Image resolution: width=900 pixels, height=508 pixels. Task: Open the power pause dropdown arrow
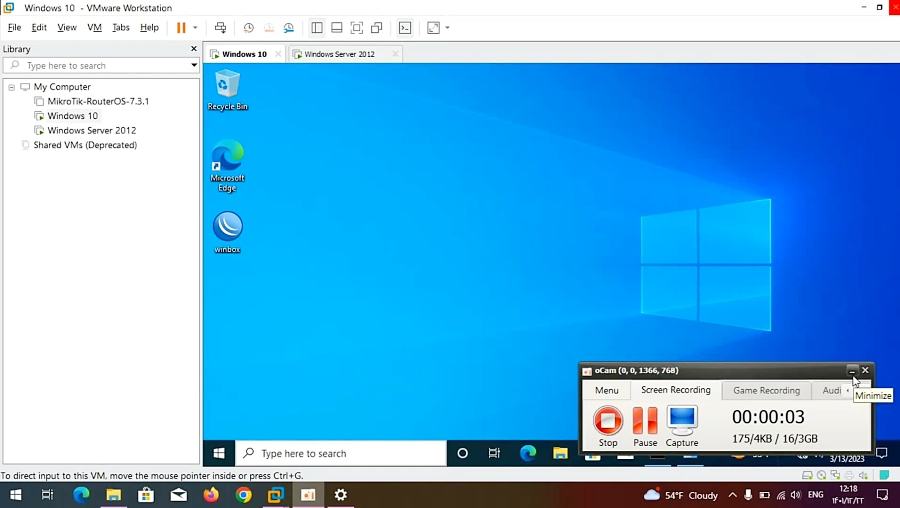tap(195, 28)
